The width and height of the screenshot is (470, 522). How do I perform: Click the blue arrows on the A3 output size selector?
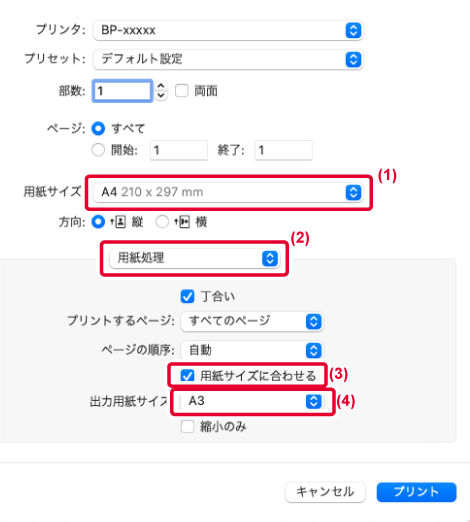[x=313, y=401]
